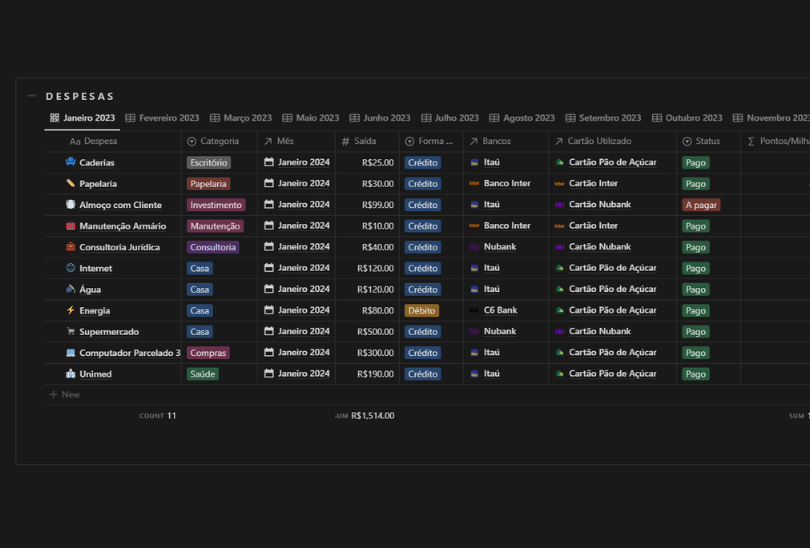The height and width of the screenshot is (548, 810).
Task: Click the red A pagar status tag
Action: pos(701,205)
